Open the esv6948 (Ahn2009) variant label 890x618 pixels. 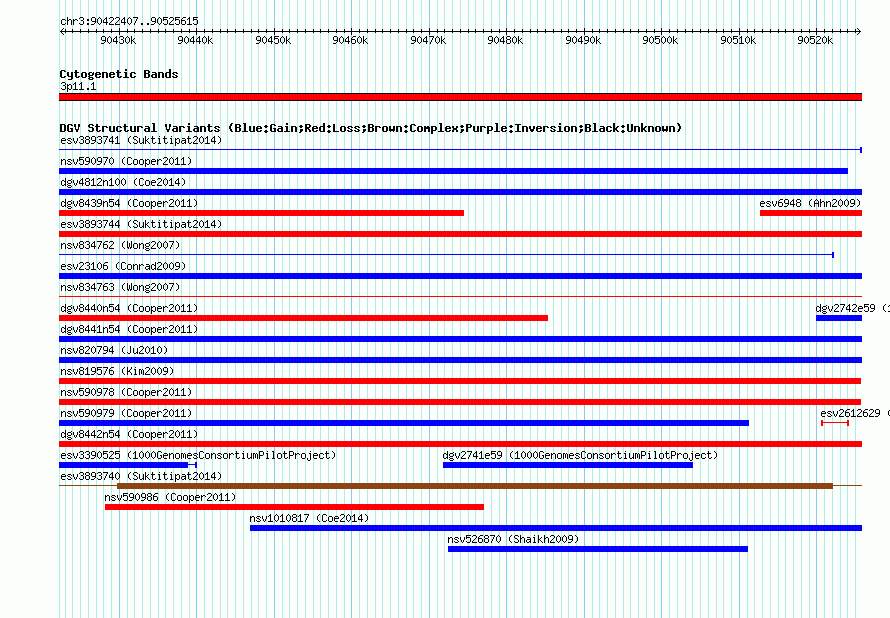pyautogui.click(x=810, y=203)
